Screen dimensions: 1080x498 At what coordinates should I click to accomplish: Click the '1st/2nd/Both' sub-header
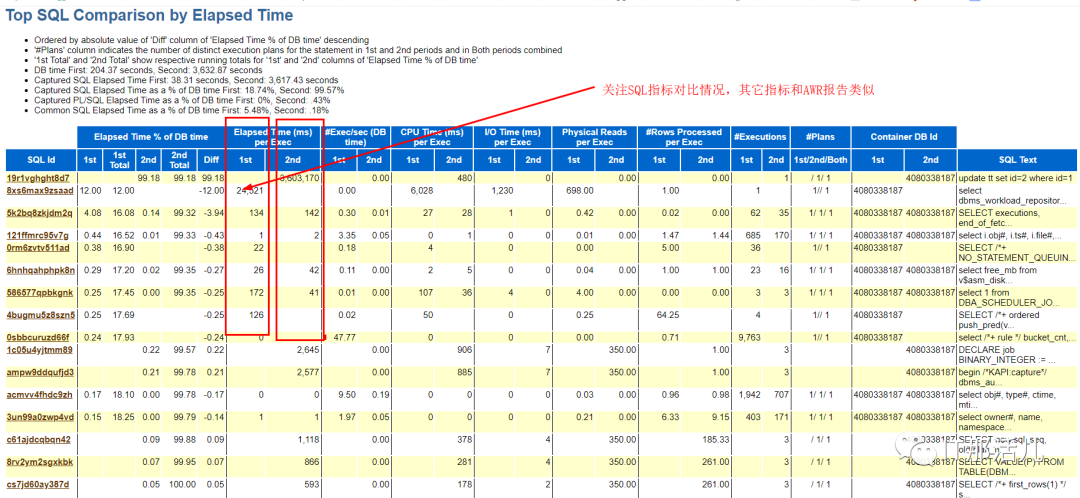pyautogui.click(x=820, y=160)
